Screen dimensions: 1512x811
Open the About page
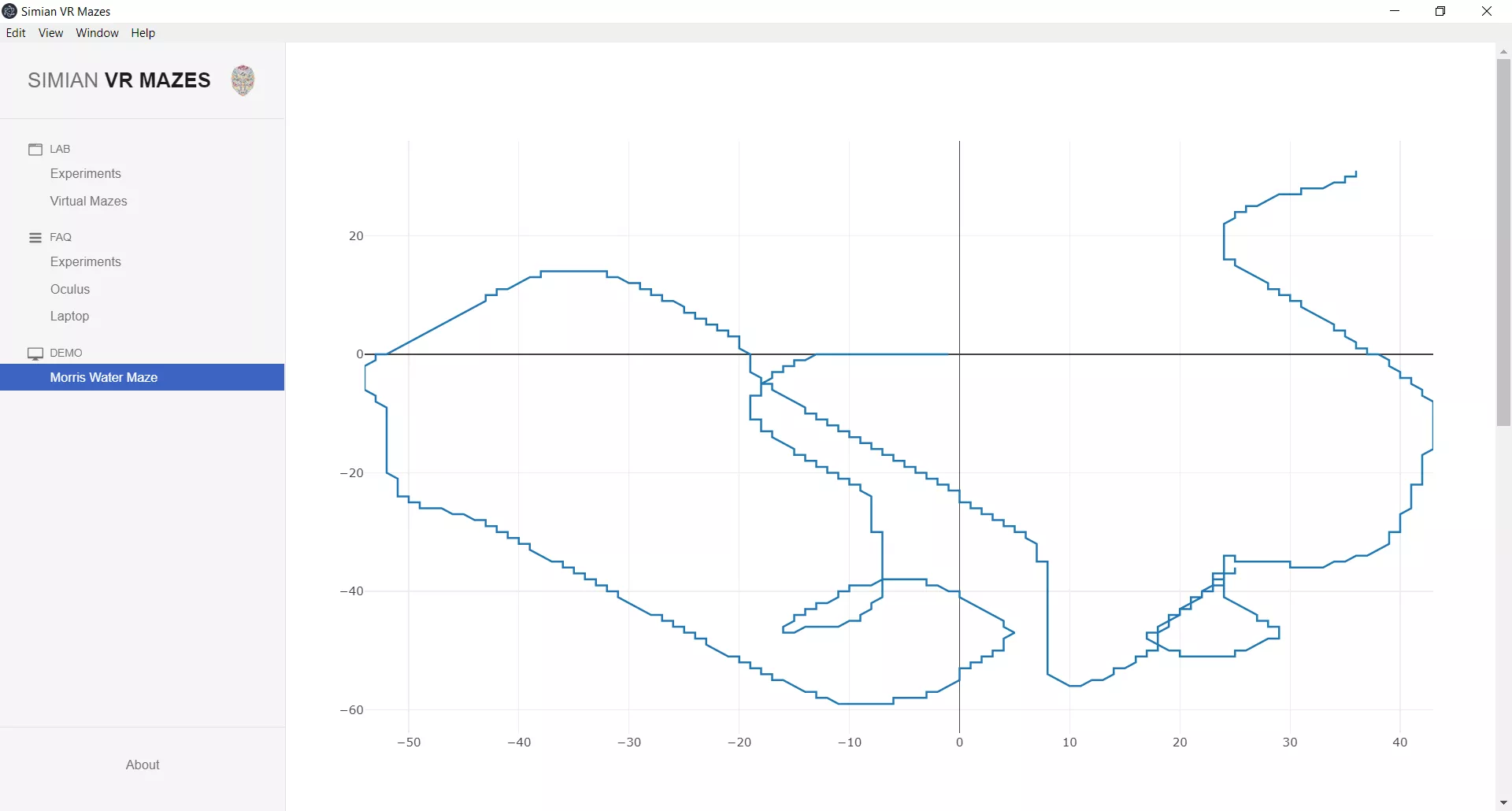(143, 765)
